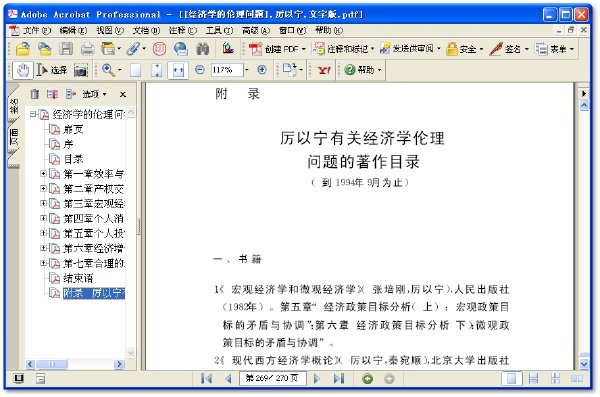600x397 pixels.
Task: Open the 高级 menu
Action: (256, 30)
